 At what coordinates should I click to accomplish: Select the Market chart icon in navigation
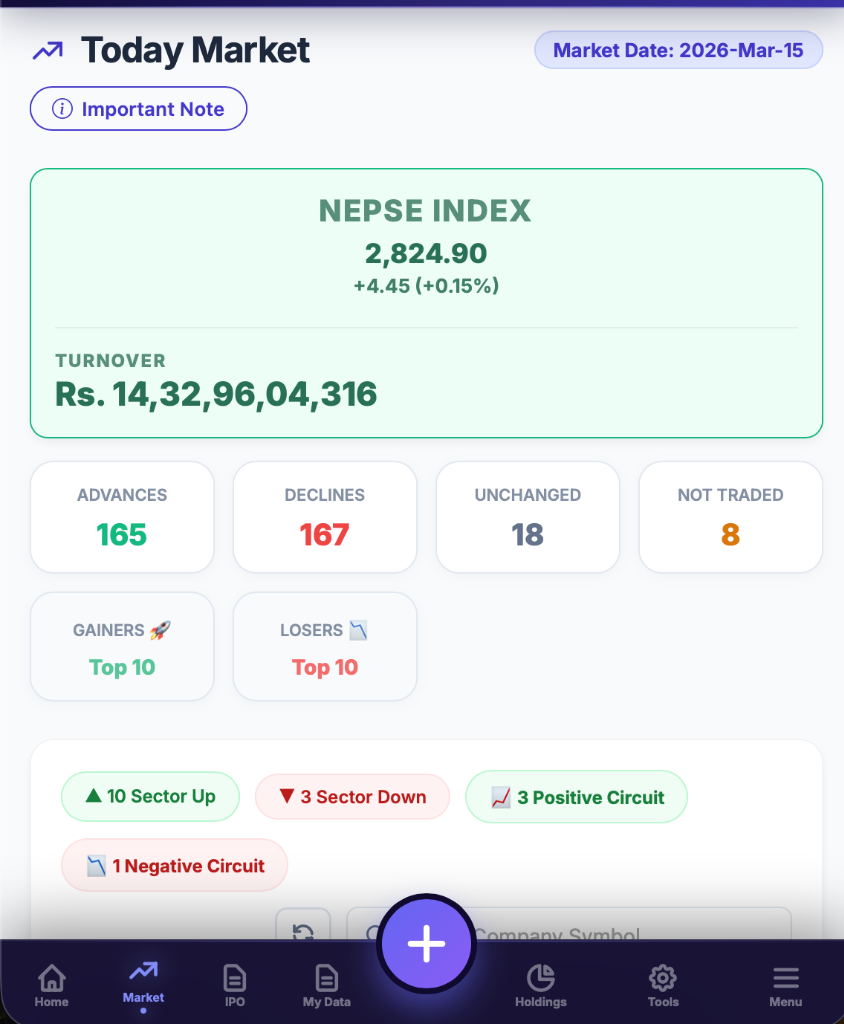click(x=142, y=978)
